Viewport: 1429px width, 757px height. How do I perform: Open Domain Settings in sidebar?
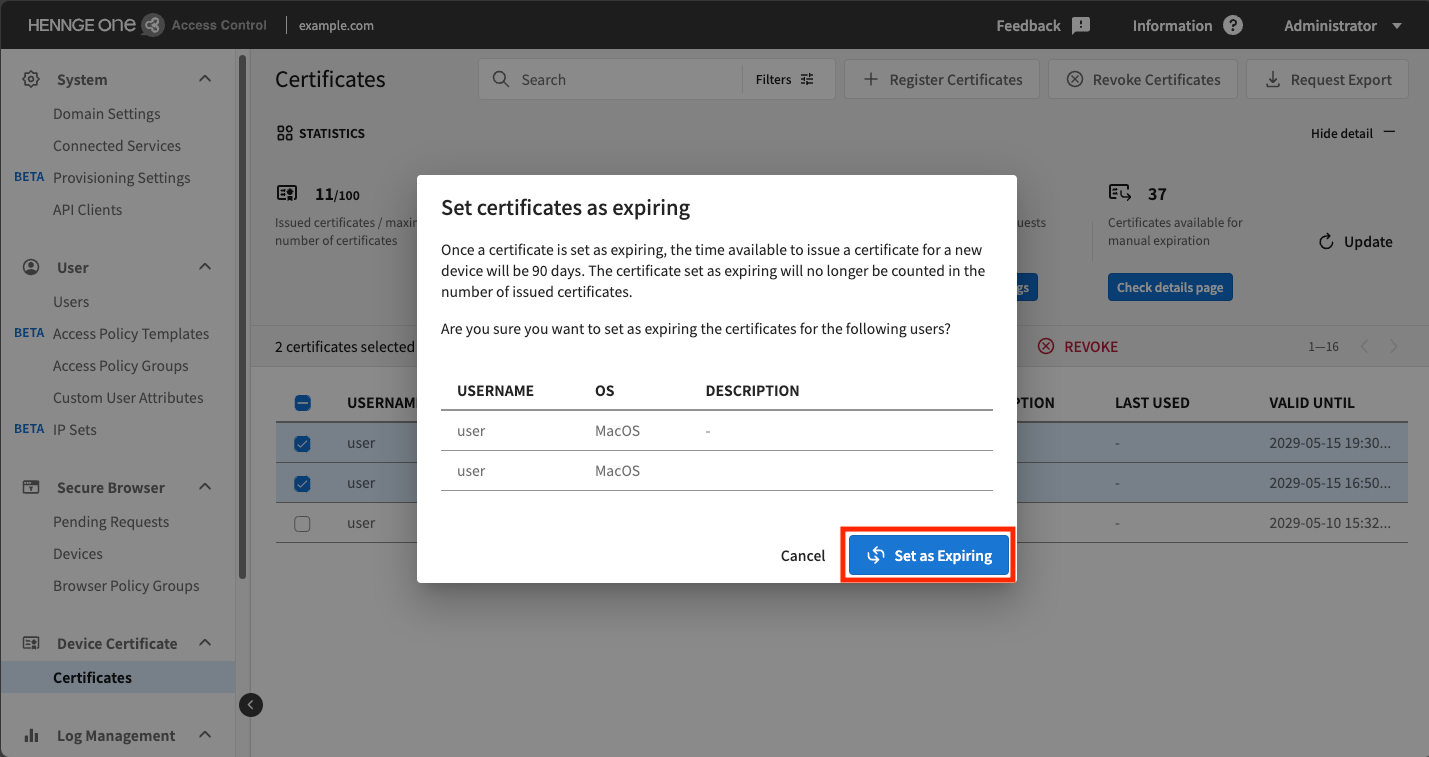click(107, 114)
